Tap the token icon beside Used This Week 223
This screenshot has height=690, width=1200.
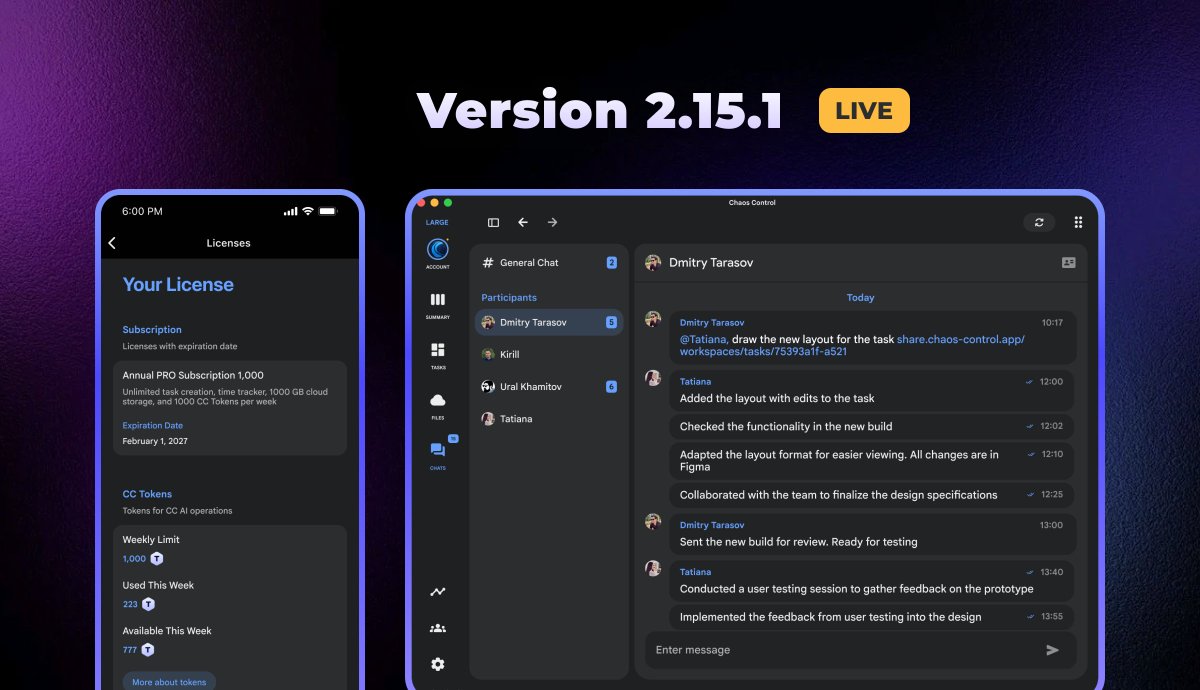tap(149, 604)
